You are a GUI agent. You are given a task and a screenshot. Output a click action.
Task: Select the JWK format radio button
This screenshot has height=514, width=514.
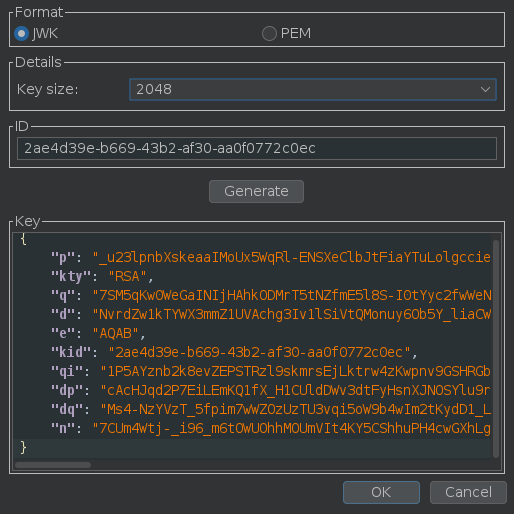tap(22, 34)
